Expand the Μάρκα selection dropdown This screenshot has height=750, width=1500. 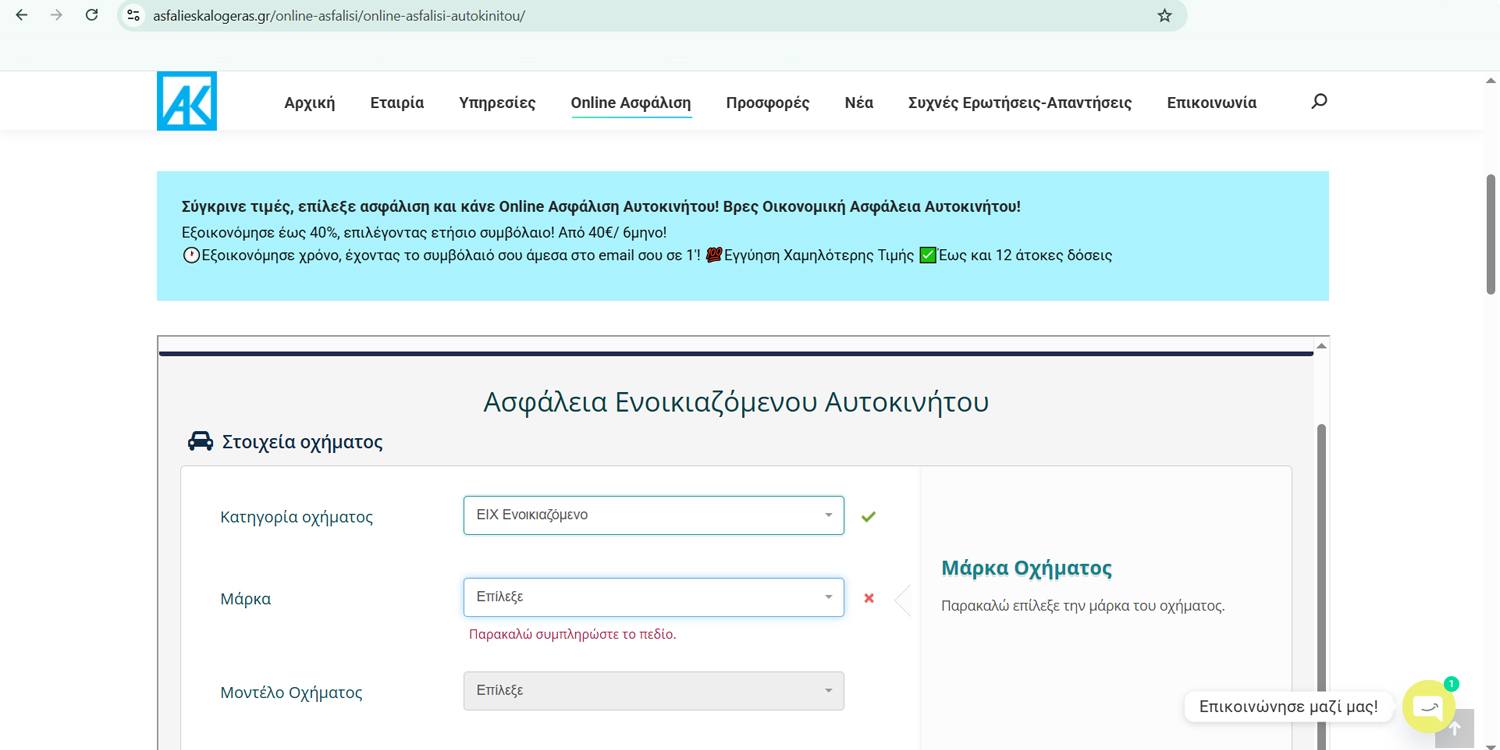pyautogui.click(x=653, y=597)
